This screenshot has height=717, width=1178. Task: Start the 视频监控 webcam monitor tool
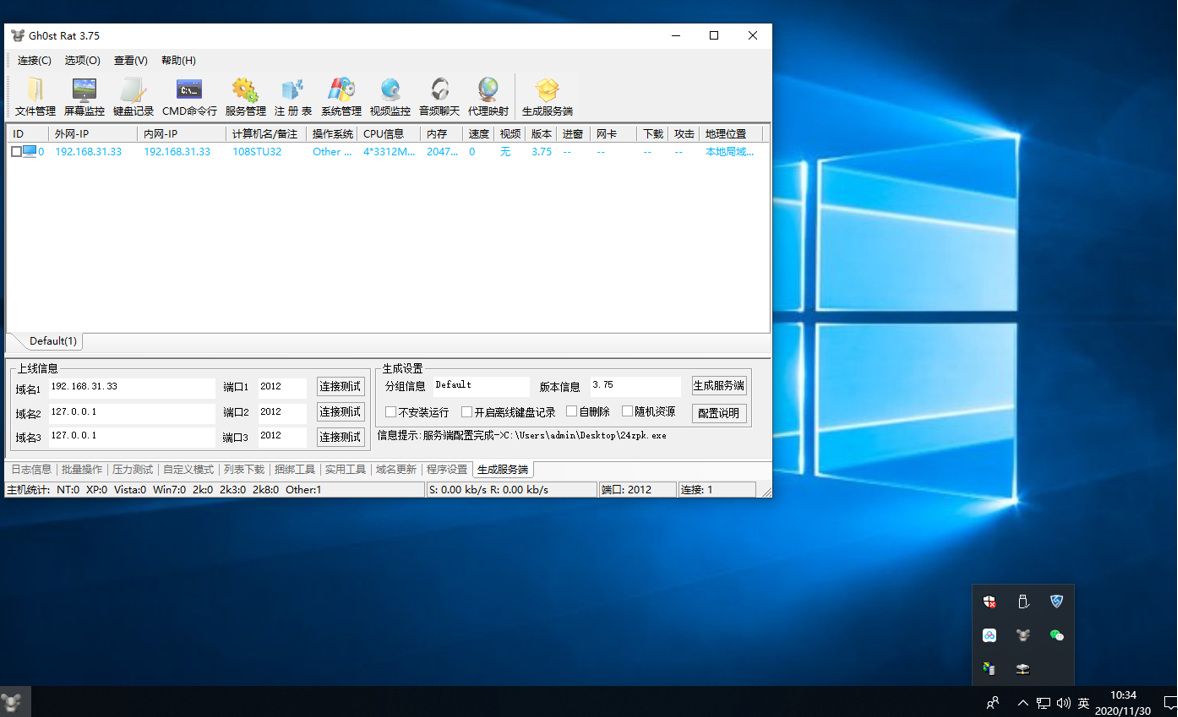click(x=390, y=96)
